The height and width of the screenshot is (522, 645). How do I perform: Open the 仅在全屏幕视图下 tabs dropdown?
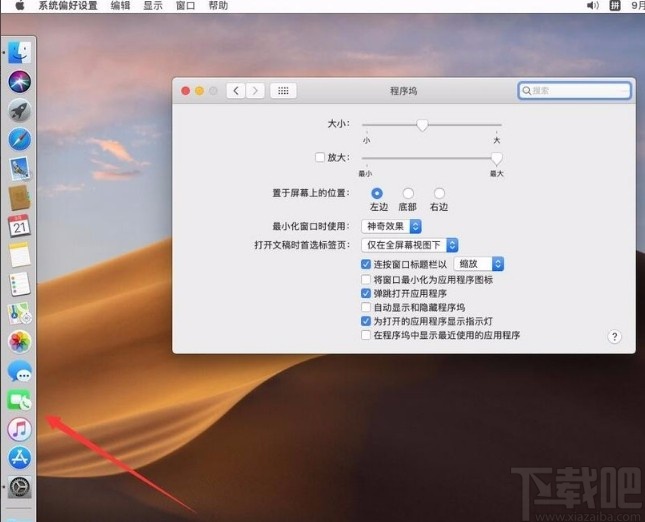tap(410, 245)
